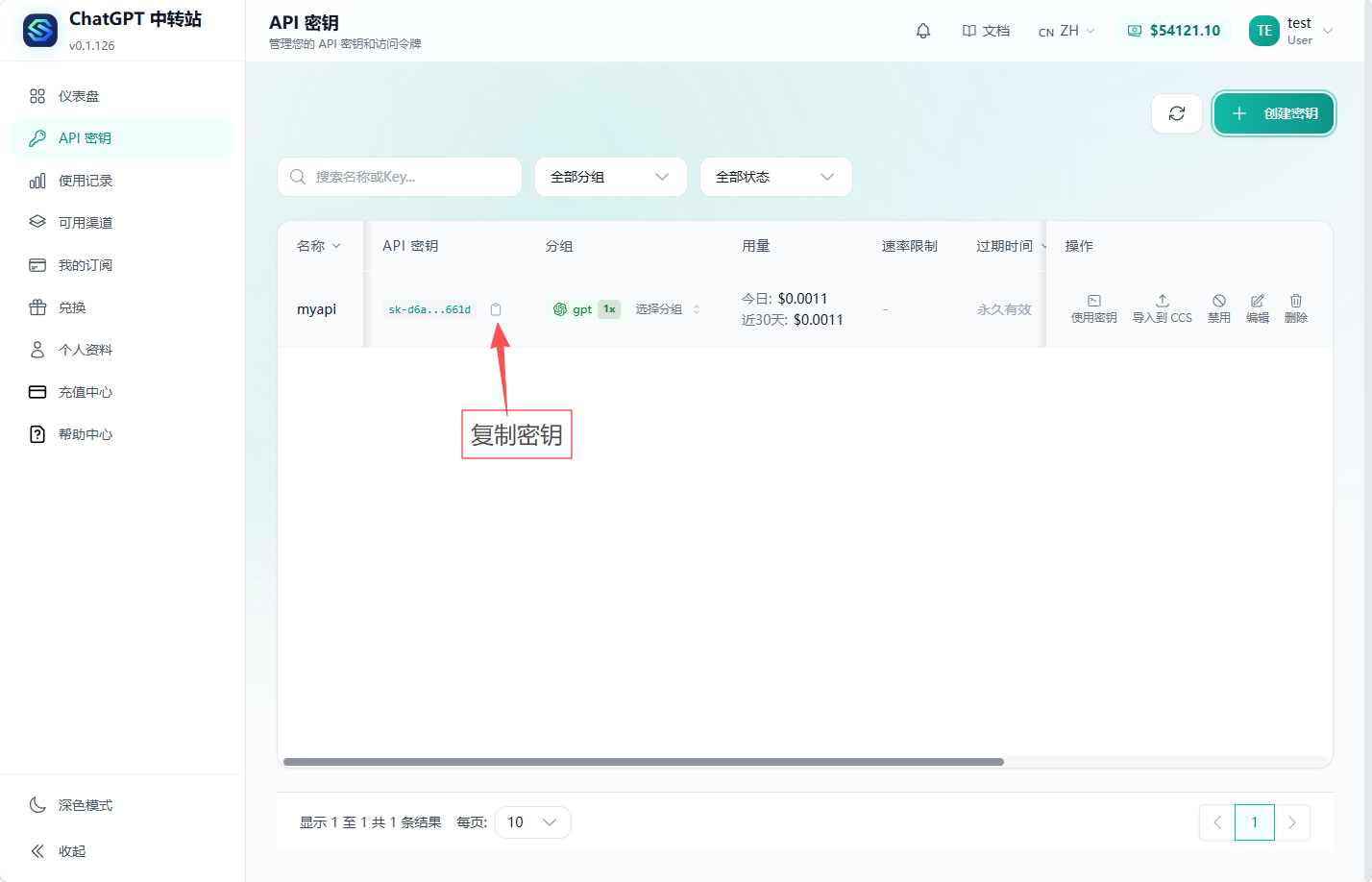Delete the myapi key with 删除
The image size is (1372, 882).
(x=1296, y=308)
